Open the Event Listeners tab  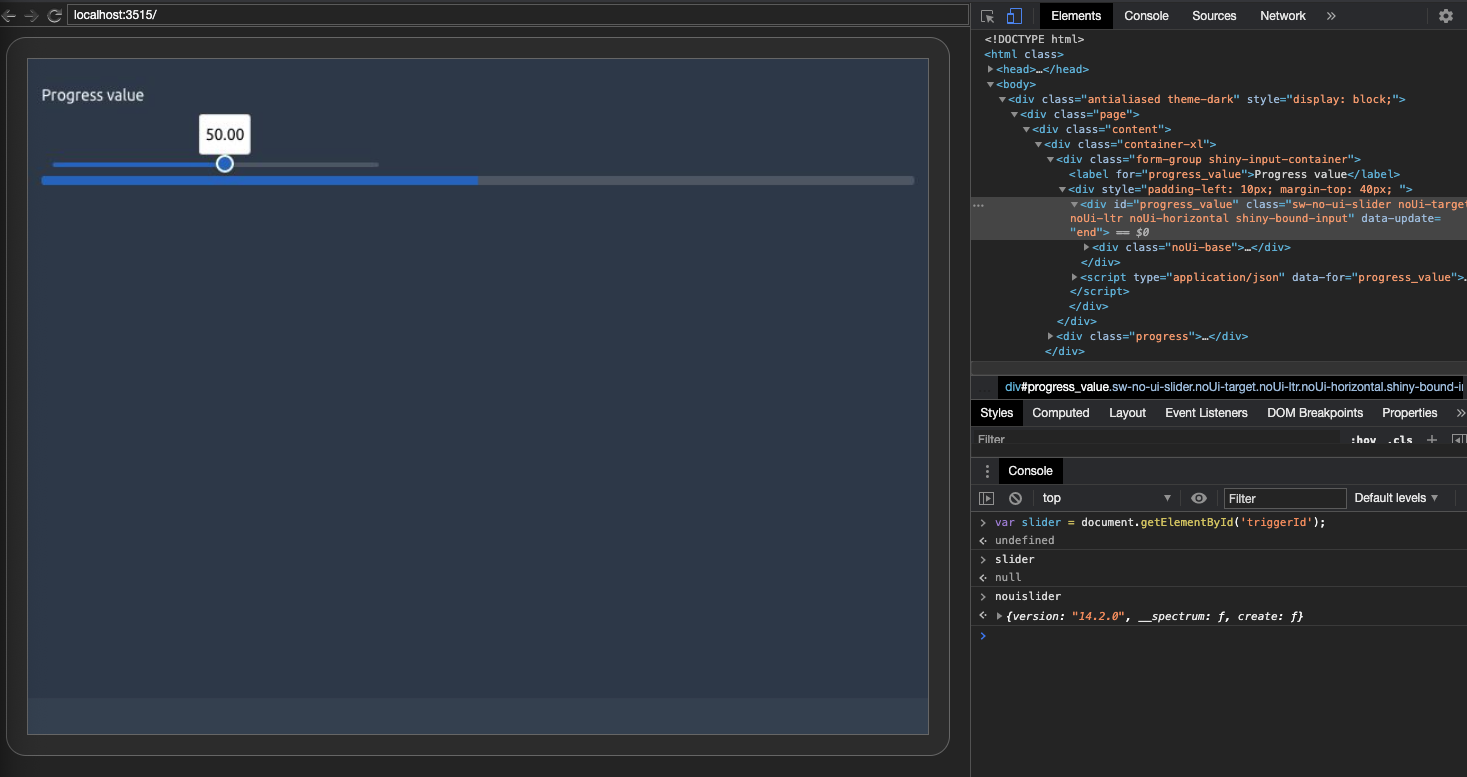[x=1206, y=413]
